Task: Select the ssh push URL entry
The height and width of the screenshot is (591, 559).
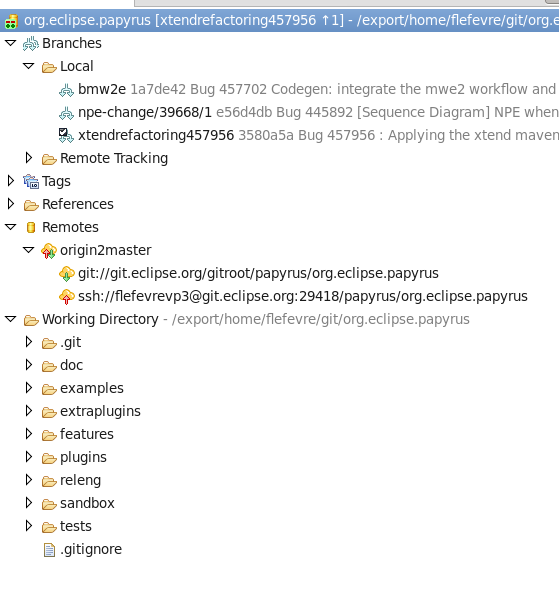Action: 303,297
